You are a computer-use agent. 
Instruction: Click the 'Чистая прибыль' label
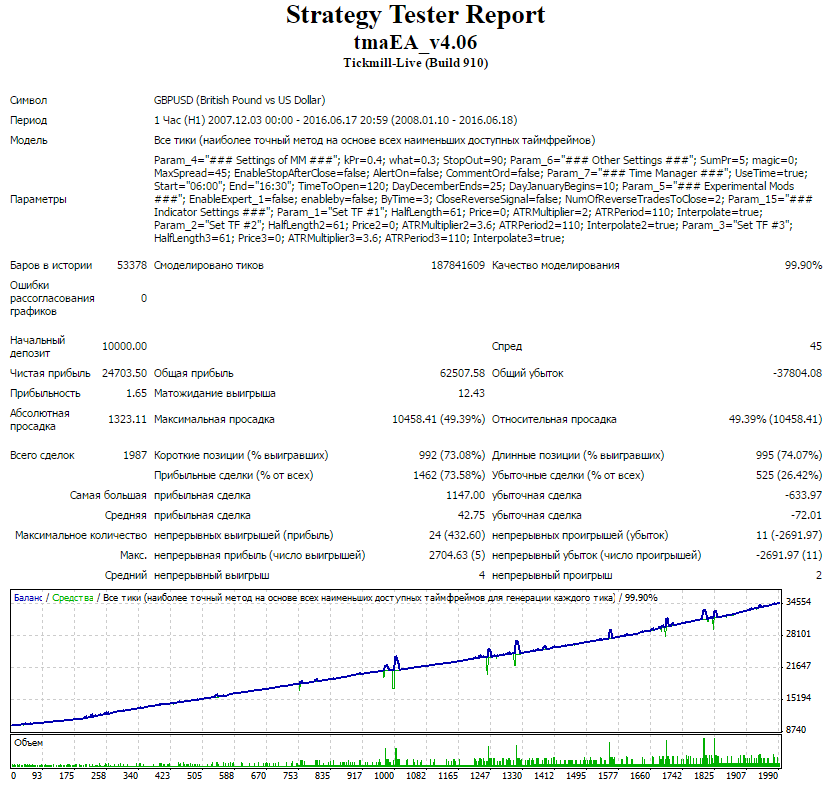pos(50,373)
